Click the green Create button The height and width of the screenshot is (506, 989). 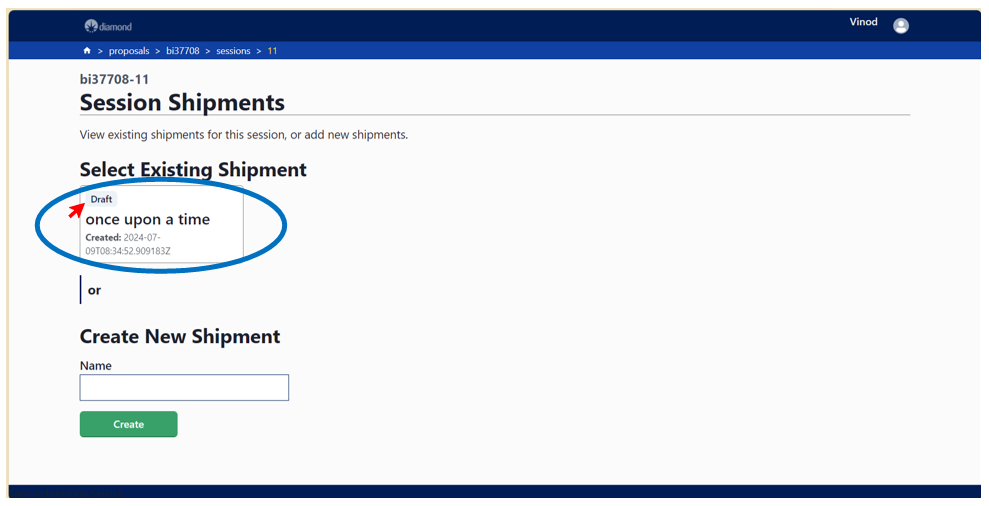(129, 424)
